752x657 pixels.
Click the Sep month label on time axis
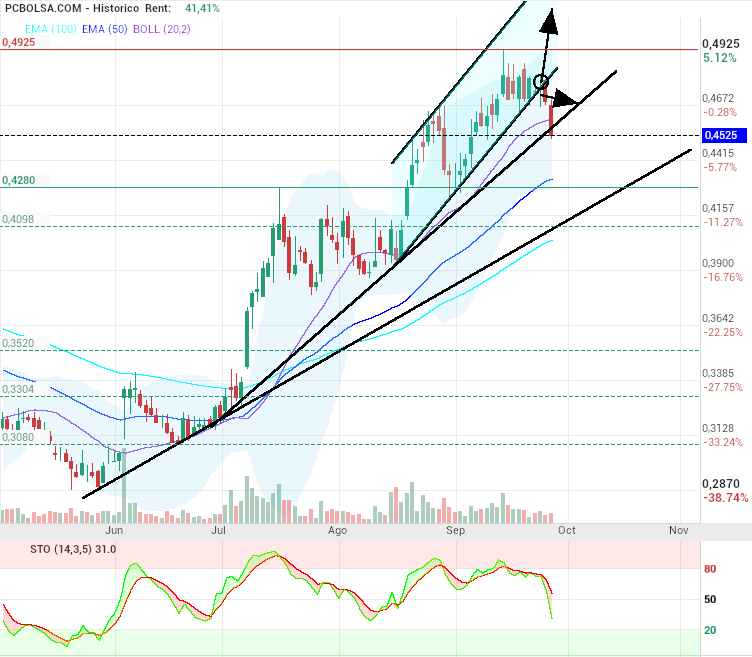456,530
